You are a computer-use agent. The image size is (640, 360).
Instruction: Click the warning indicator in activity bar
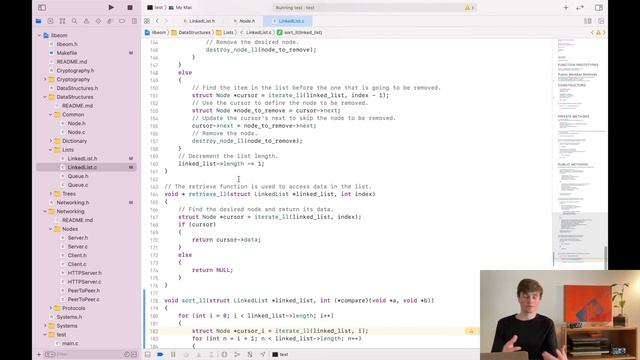pos(468,7)
